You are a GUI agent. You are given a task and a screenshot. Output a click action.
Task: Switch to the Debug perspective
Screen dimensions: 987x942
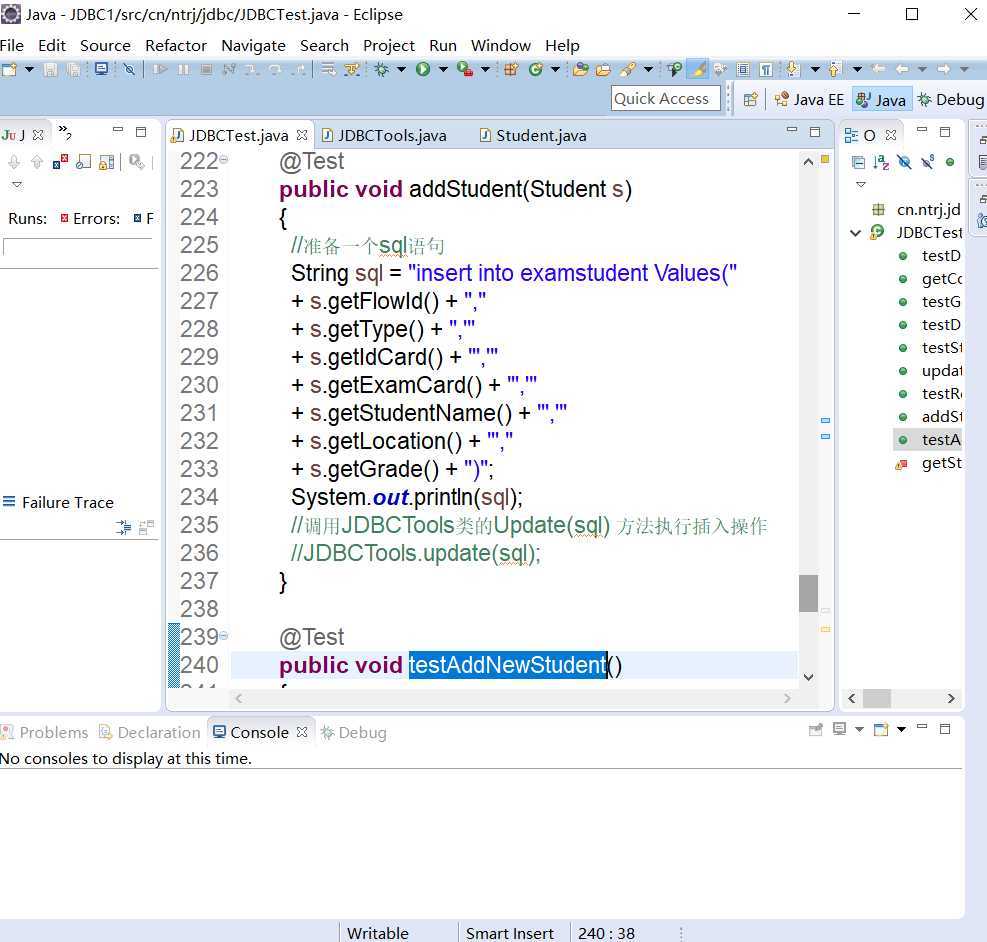coord(950,99)
